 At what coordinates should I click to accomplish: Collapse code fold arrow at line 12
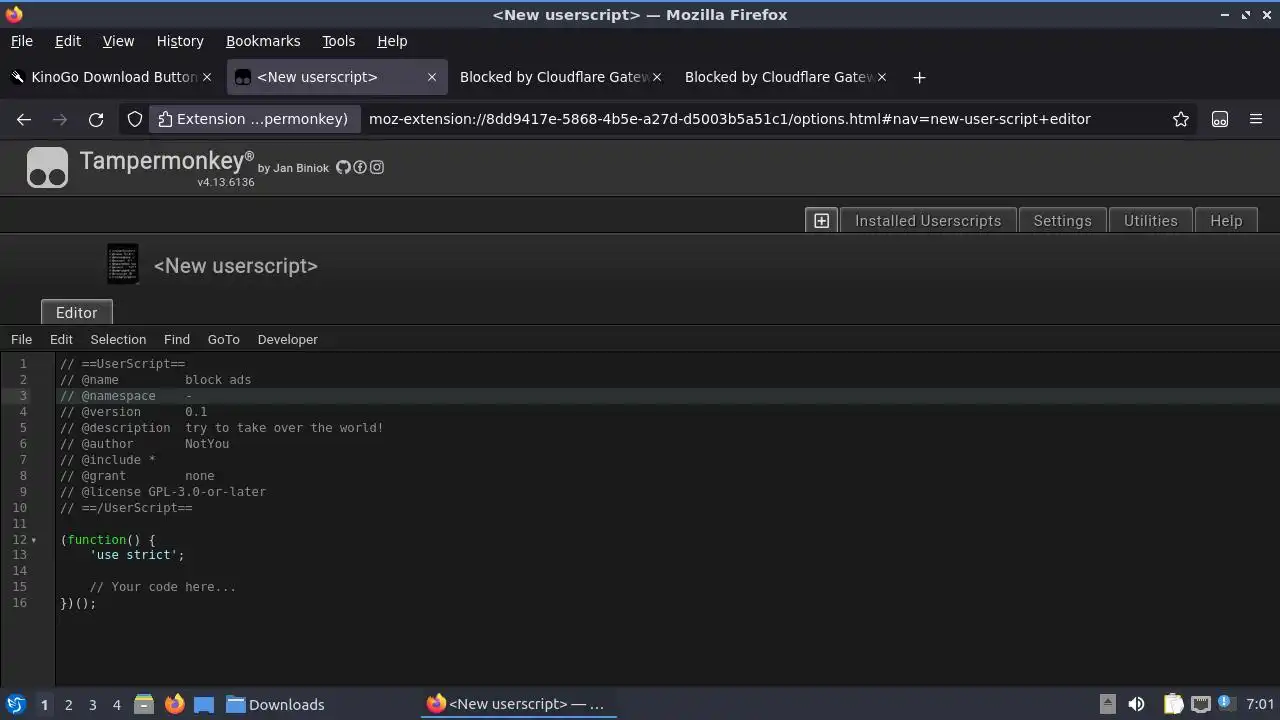[34, 540]
